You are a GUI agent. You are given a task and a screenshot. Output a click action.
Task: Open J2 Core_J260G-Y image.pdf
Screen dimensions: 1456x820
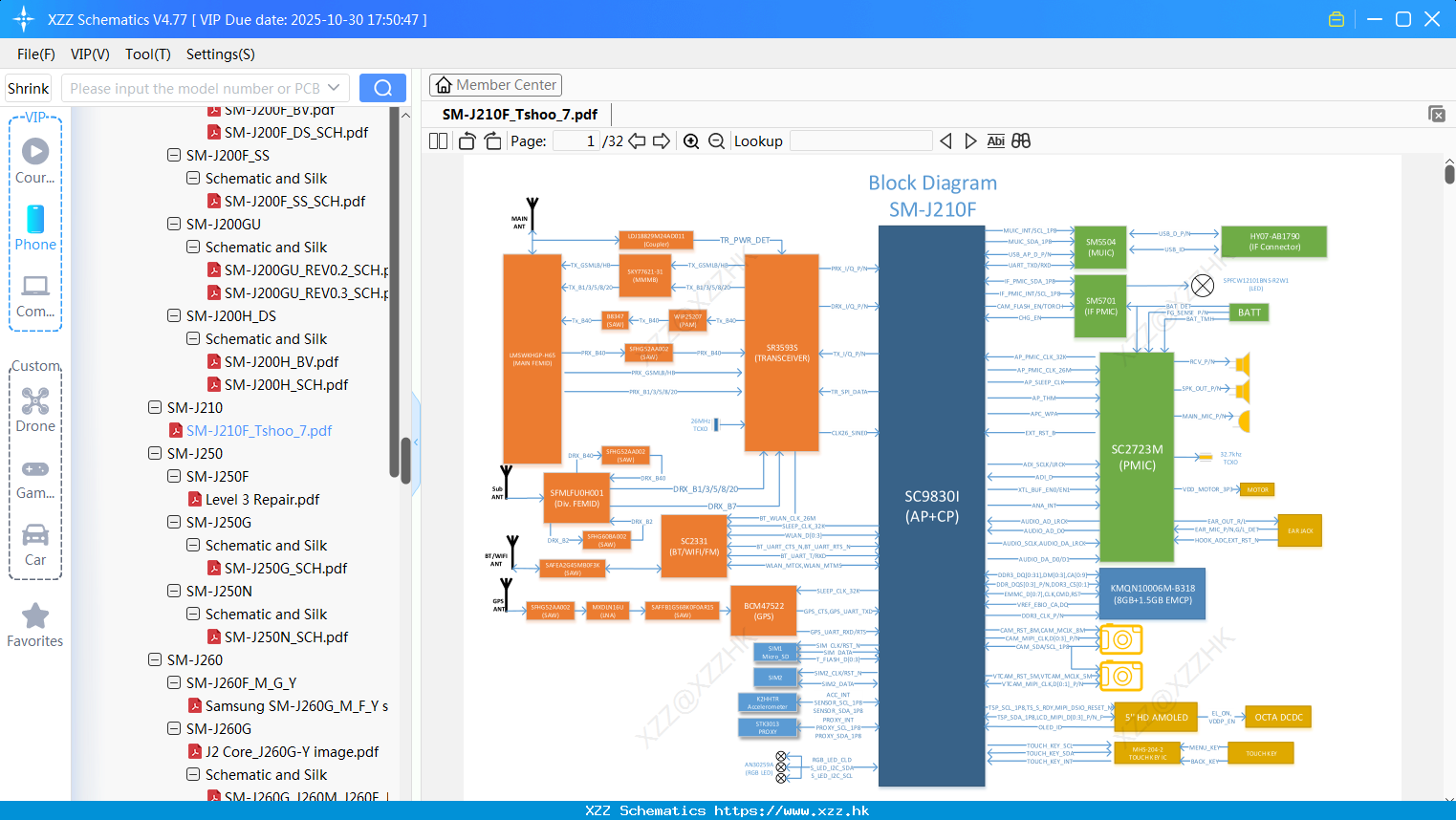[292, 752]
